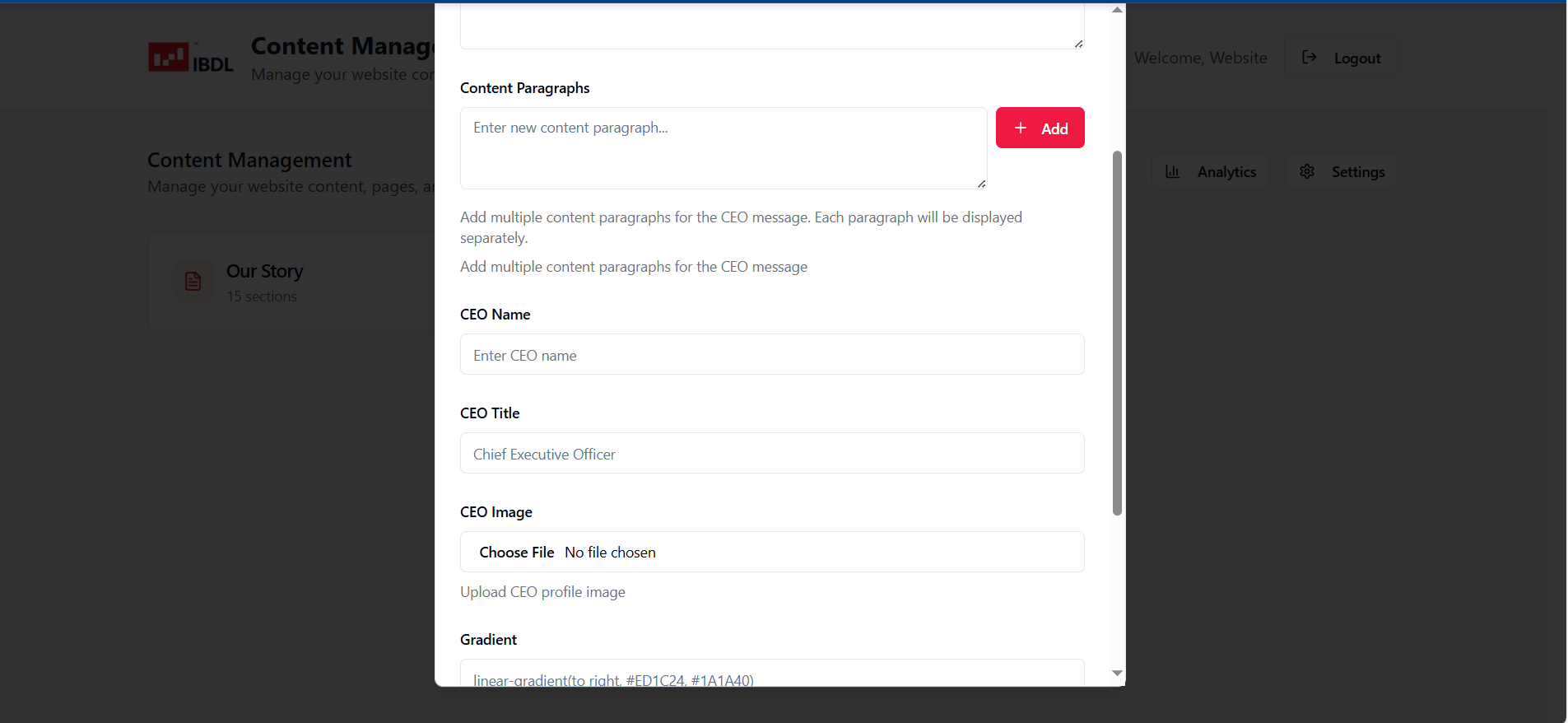Open the Analytics tab label

click(x=1226, y=172)
